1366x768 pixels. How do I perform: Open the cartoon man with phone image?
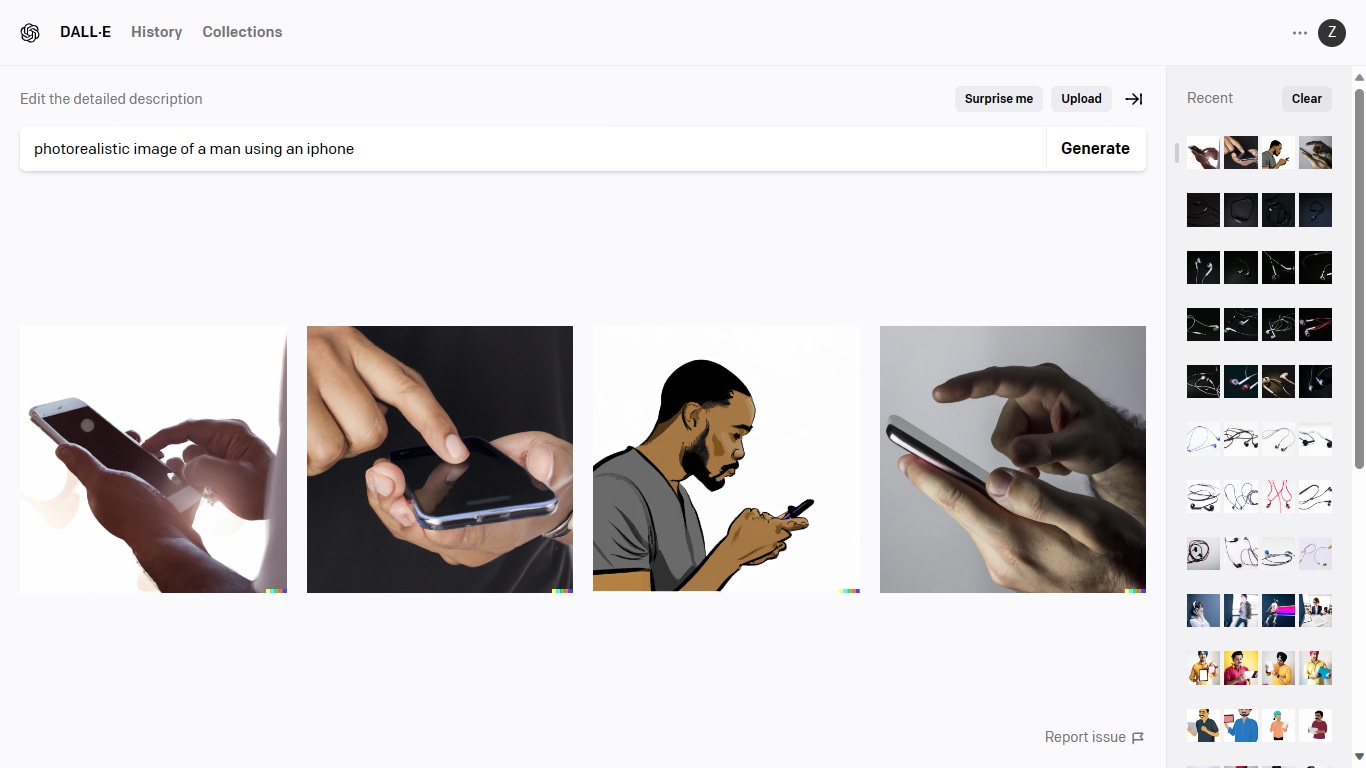coord(726,459)
